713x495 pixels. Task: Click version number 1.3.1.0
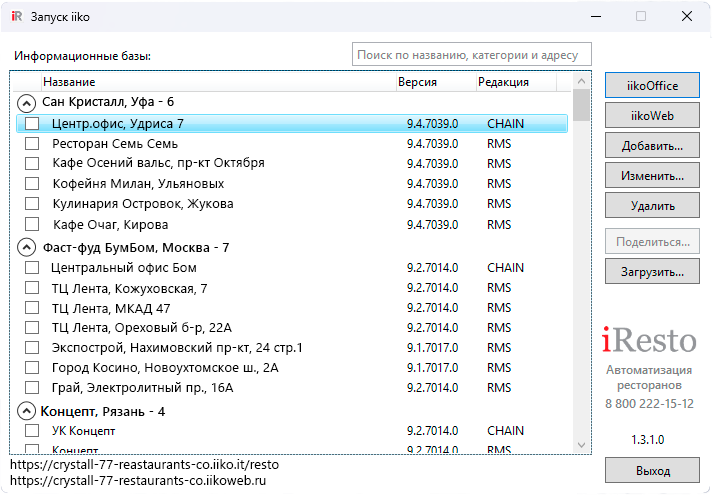648,440
